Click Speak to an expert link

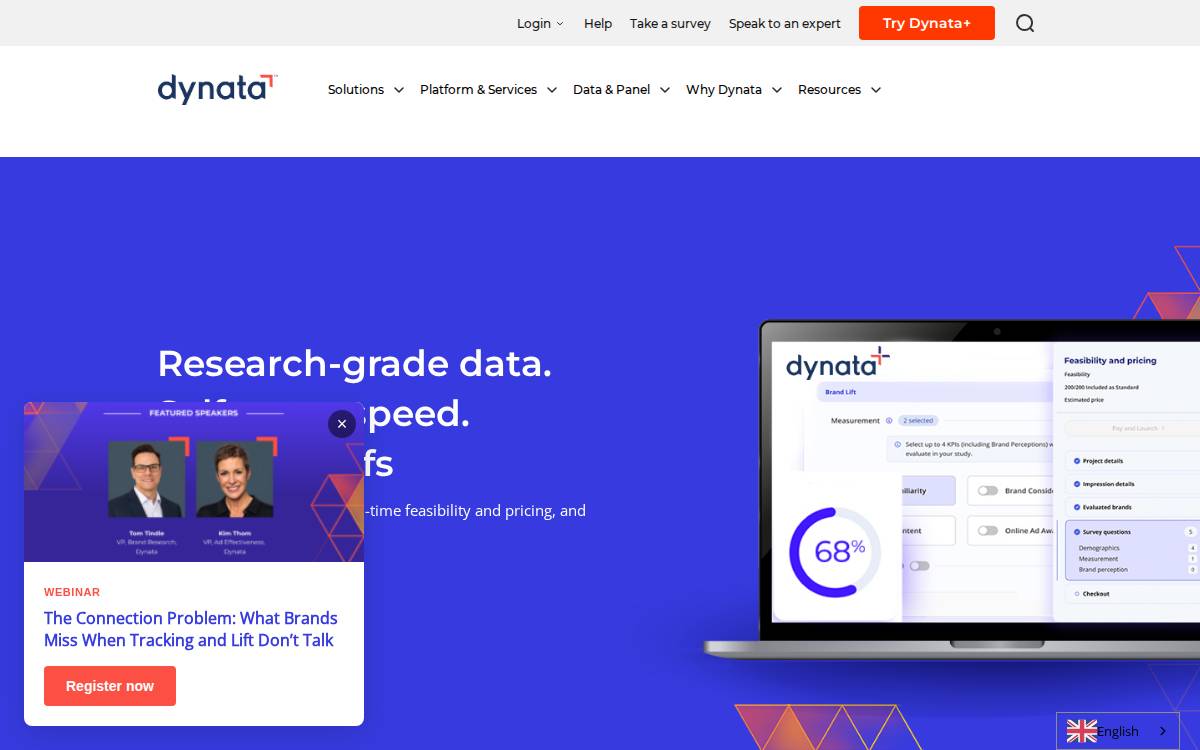click(784, 23)
